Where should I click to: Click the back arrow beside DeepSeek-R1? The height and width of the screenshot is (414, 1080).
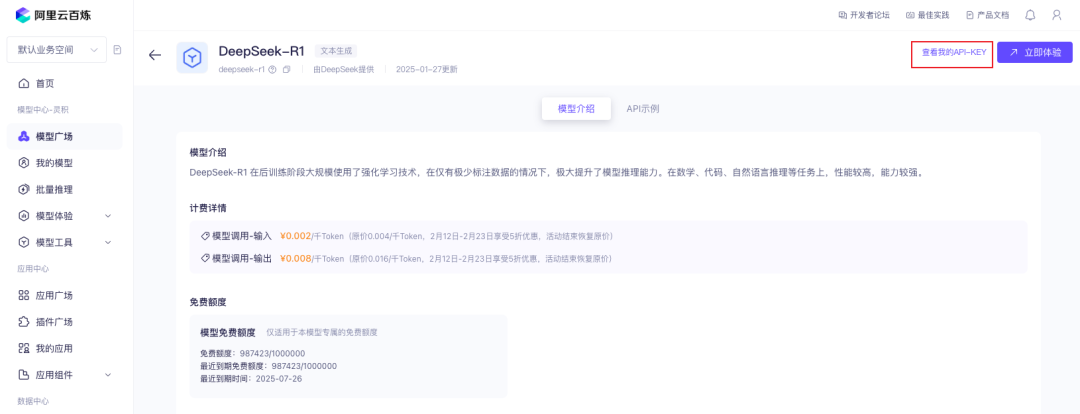[x=155, y=55]
